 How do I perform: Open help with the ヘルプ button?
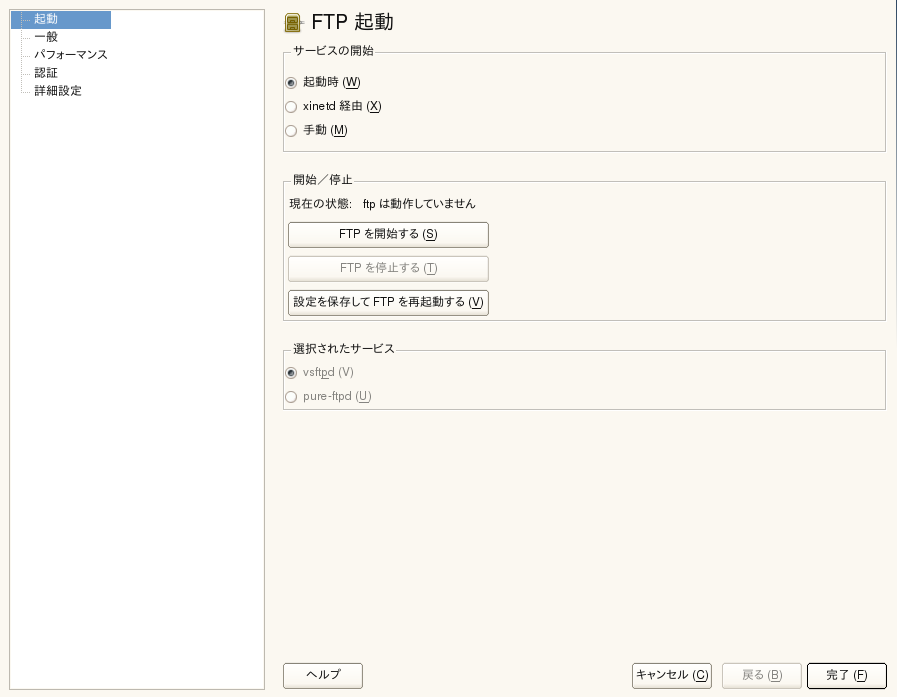point(322,675)
